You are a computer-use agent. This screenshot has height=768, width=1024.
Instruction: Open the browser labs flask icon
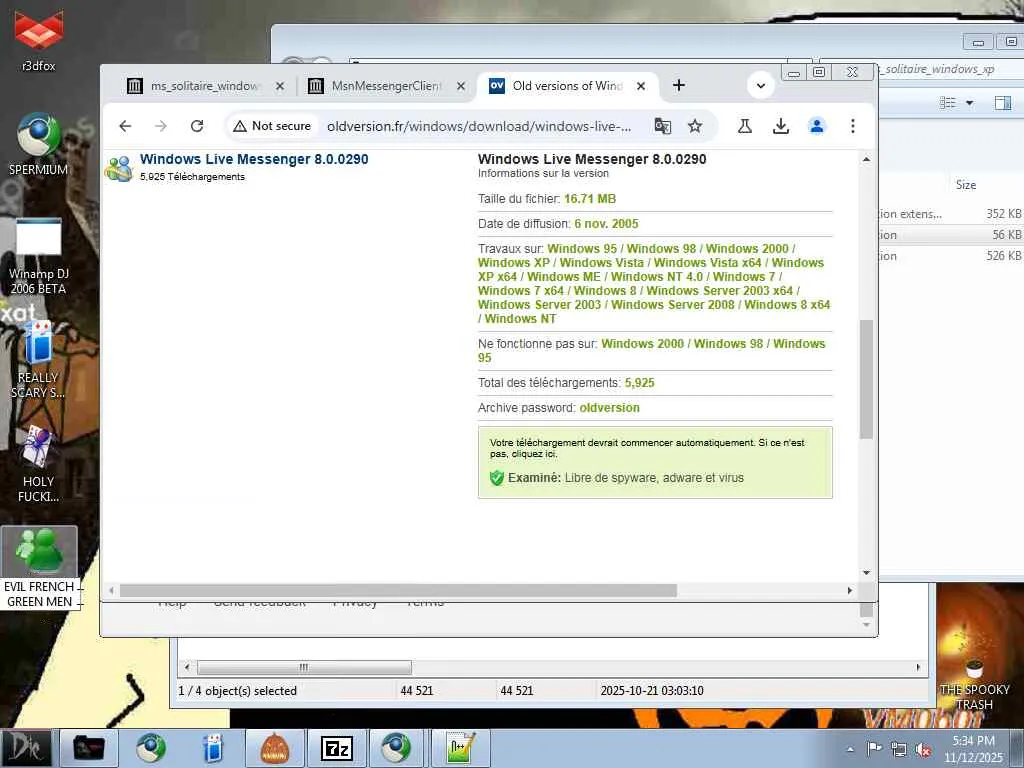(744, 126)
